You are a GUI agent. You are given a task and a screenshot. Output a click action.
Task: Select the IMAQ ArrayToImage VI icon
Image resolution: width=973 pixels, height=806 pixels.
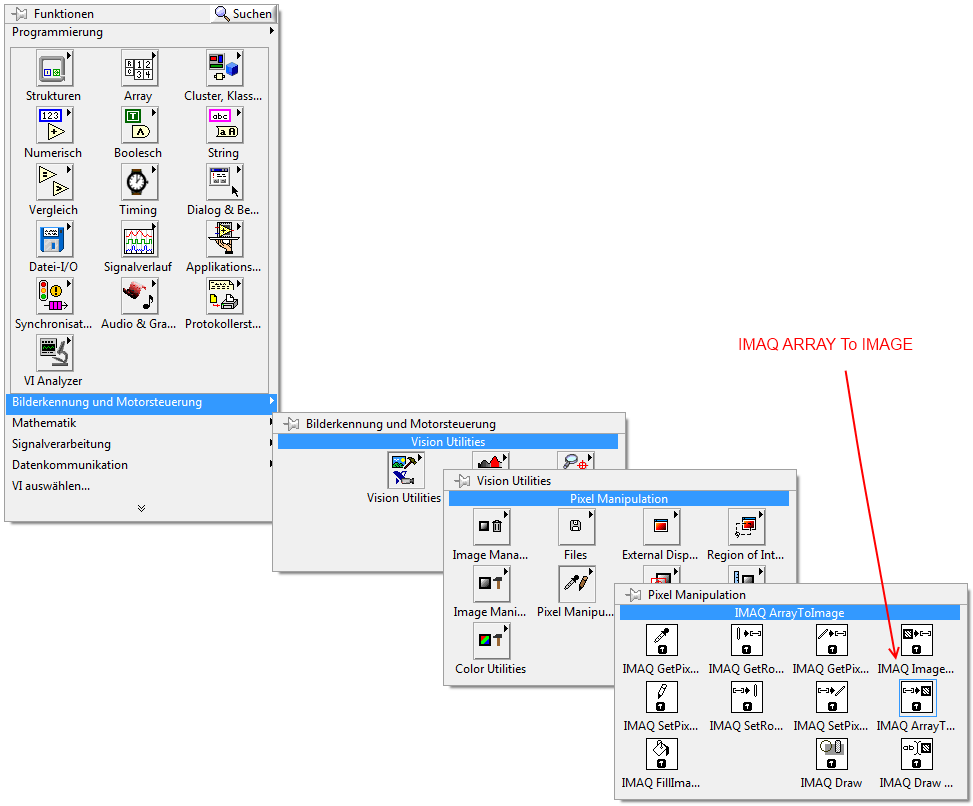pos(917,697)
